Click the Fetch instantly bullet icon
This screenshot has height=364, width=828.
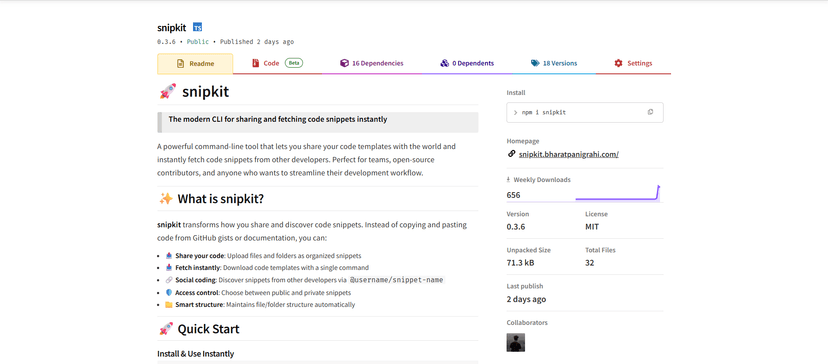click(168, 267)
